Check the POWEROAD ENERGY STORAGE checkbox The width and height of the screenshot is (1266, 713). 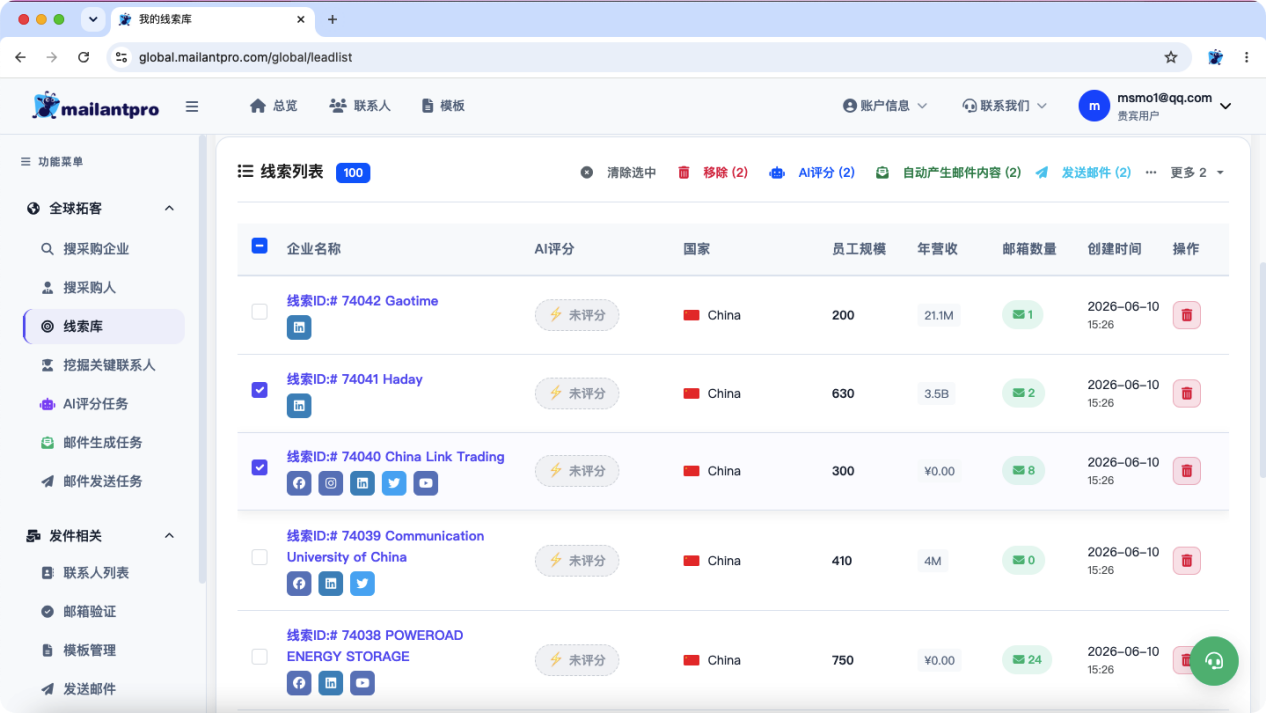pyautogui.click(x=259, y=657)
